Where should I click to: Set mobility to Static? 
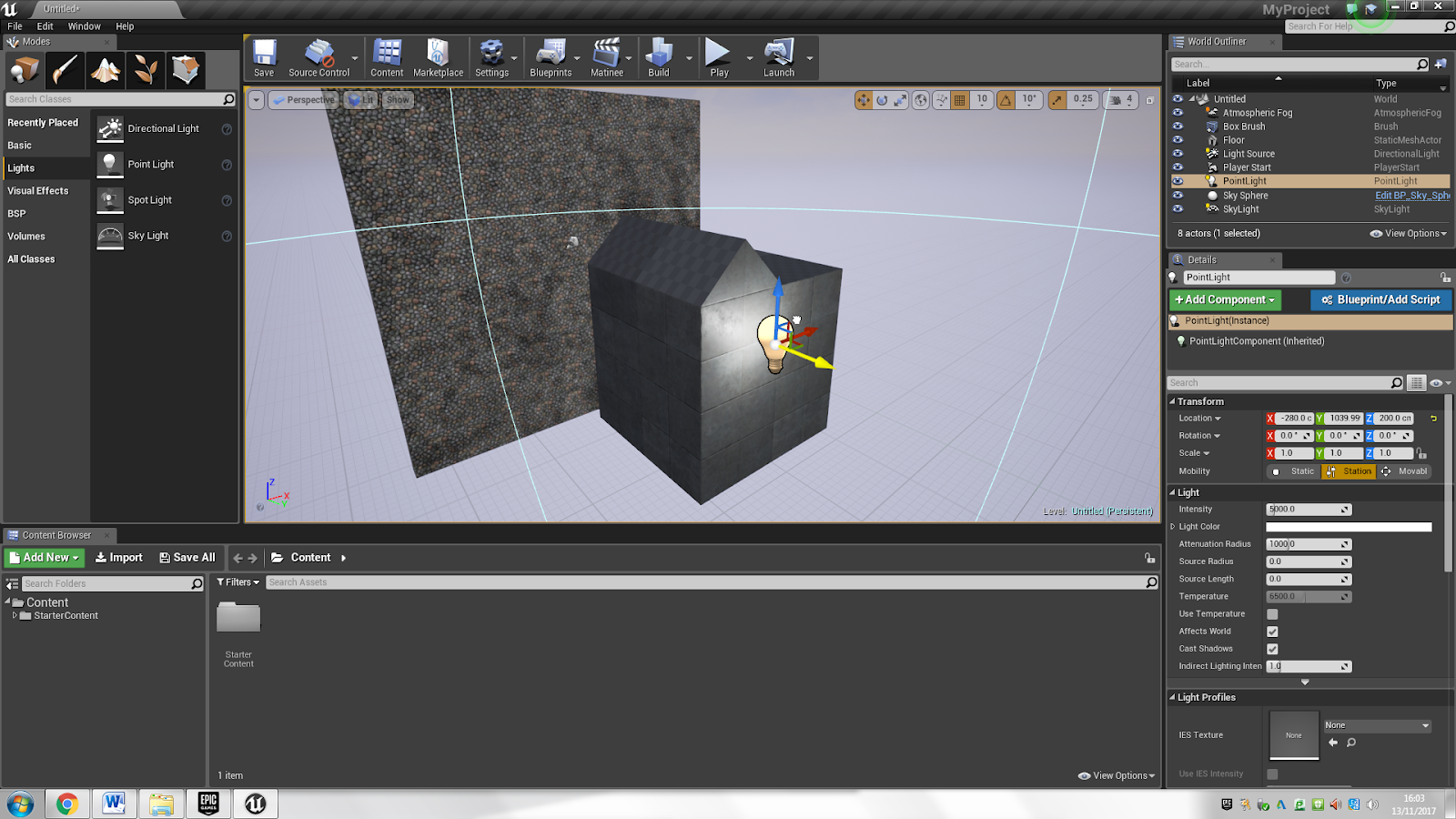click(x=1293, y=471)
